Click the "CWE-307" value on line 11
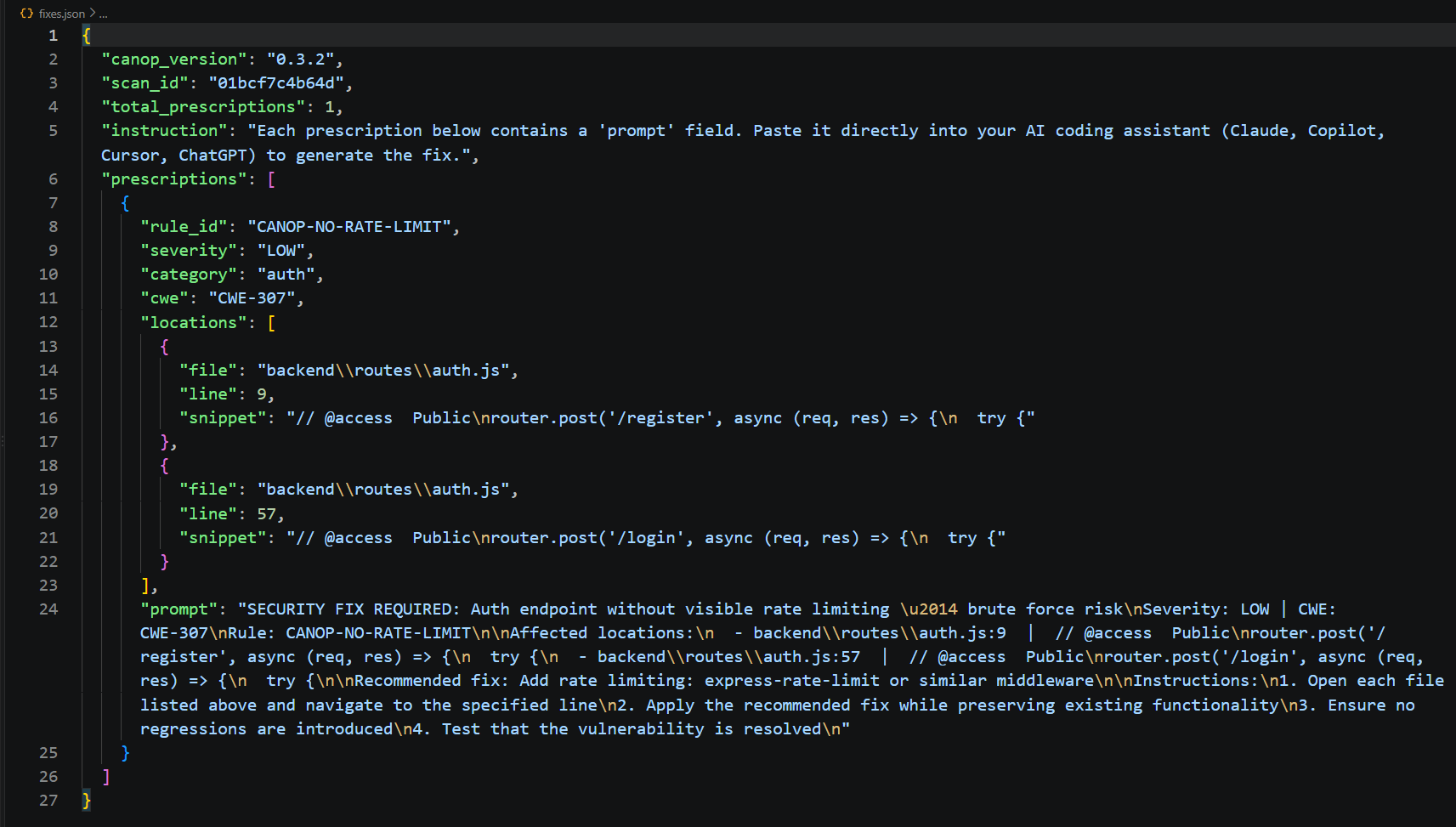This screenshot has width=1456, height=827. 252,298
